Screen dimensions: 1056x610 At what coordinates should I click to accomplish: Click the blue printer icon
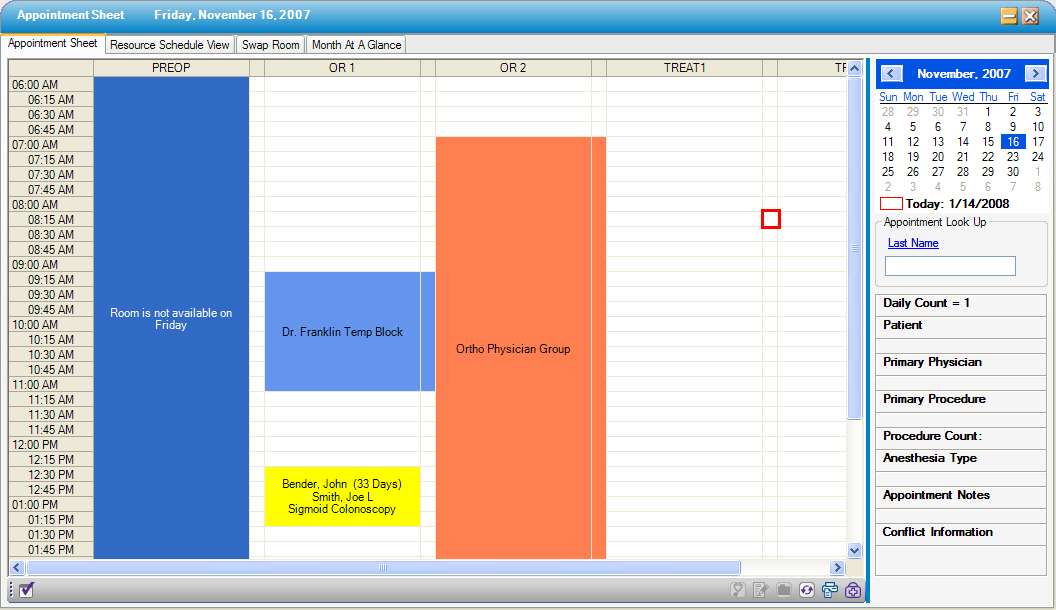tap(829, 590)
